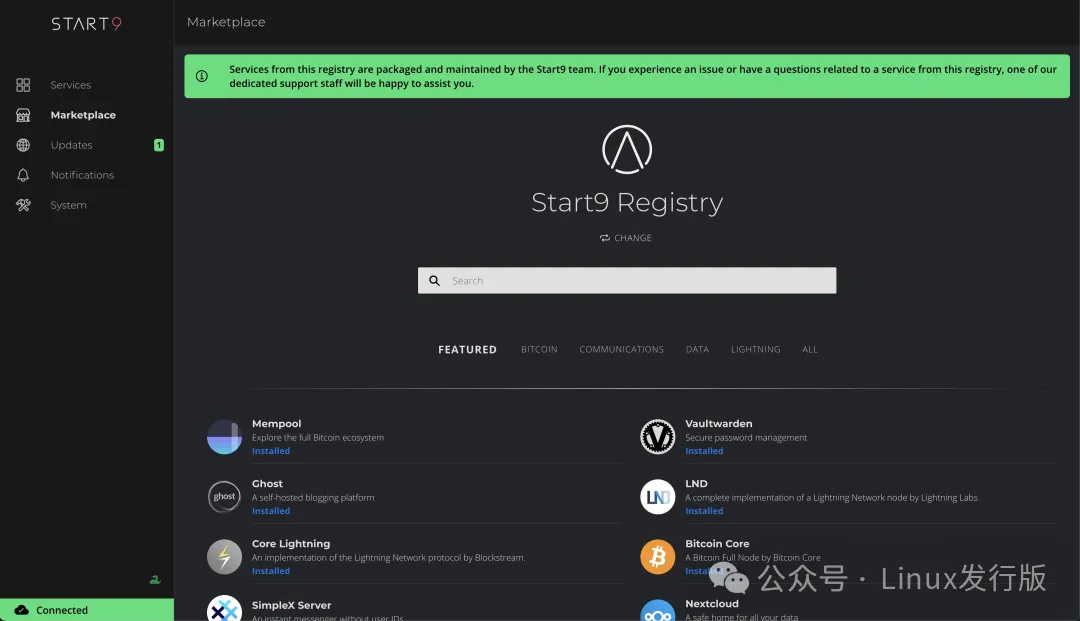Switch to the BITCOIN category tab
Viewport: 1080px width, 621px height.
coord(539,350)
